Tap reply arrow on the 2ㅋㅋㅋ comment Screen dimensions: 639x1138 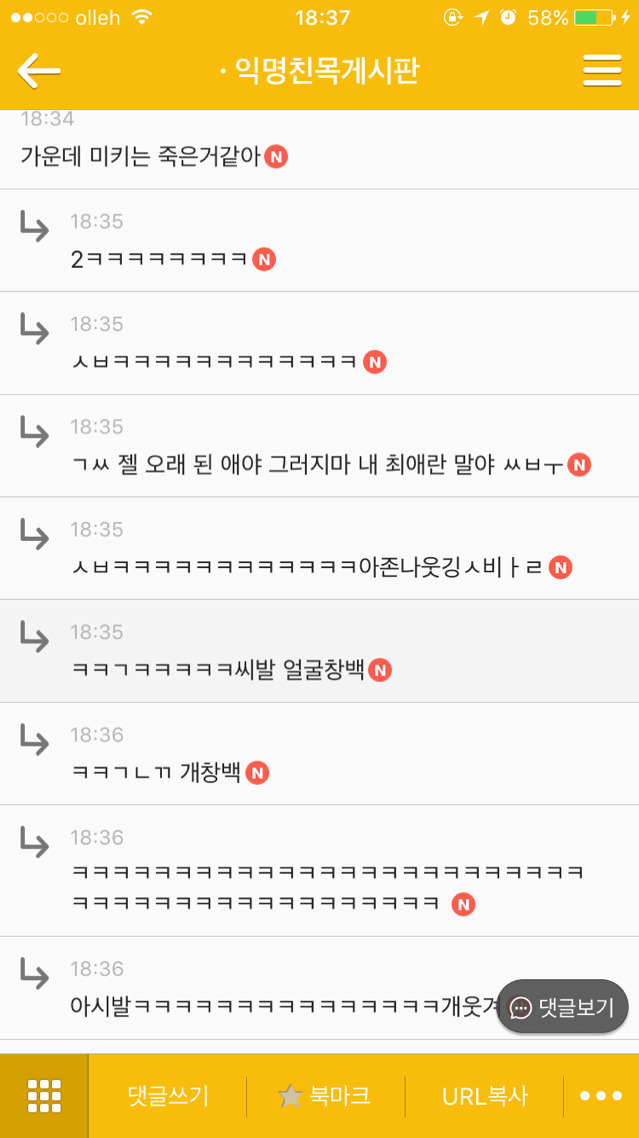pyautogui.click(x=34, y=226)
